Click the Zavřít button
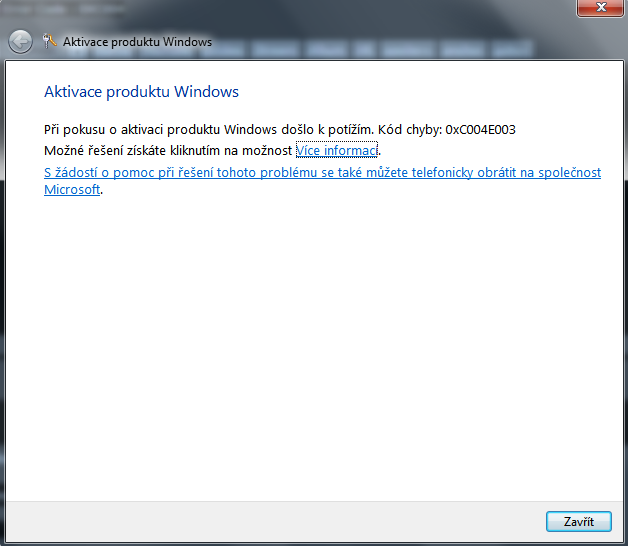628x546 pixels. (579, 521)
